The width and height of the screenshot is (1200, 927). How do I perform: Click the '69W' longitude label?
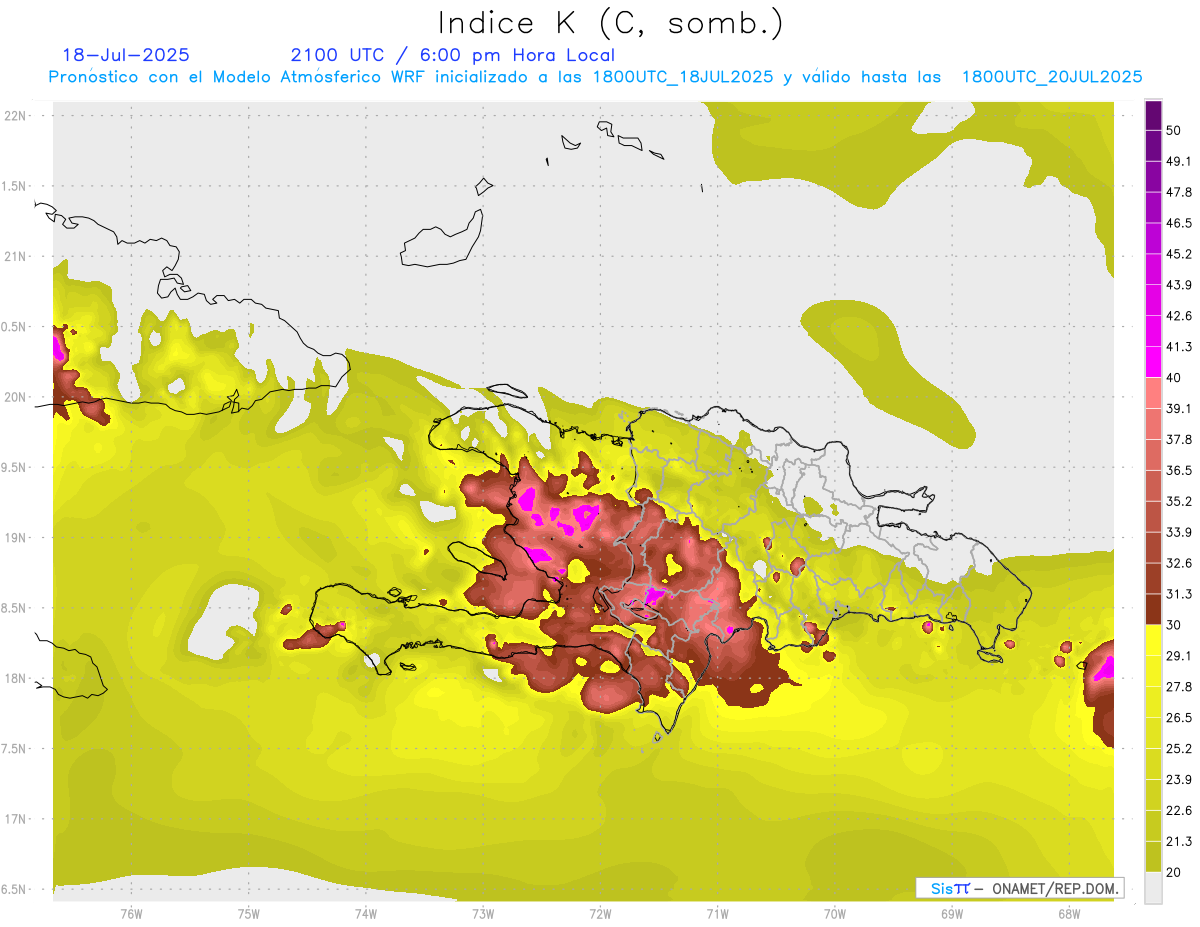[x=952, y=914]
